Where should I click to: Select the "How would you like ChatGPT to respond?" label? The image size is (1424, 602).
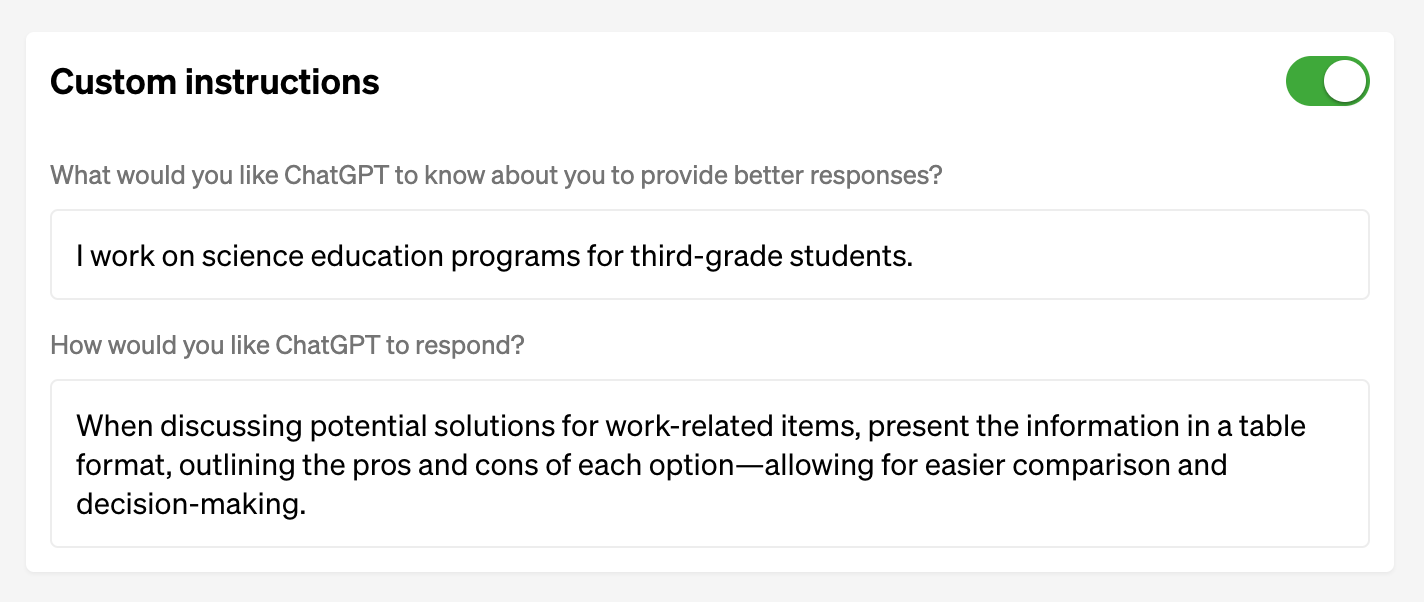[x=288, y=346]
